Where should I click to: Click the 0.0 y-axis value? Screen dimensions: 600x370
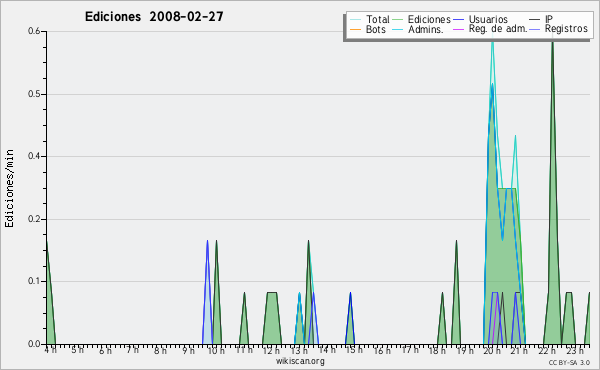pyautogui.click(x=34, y=344)
